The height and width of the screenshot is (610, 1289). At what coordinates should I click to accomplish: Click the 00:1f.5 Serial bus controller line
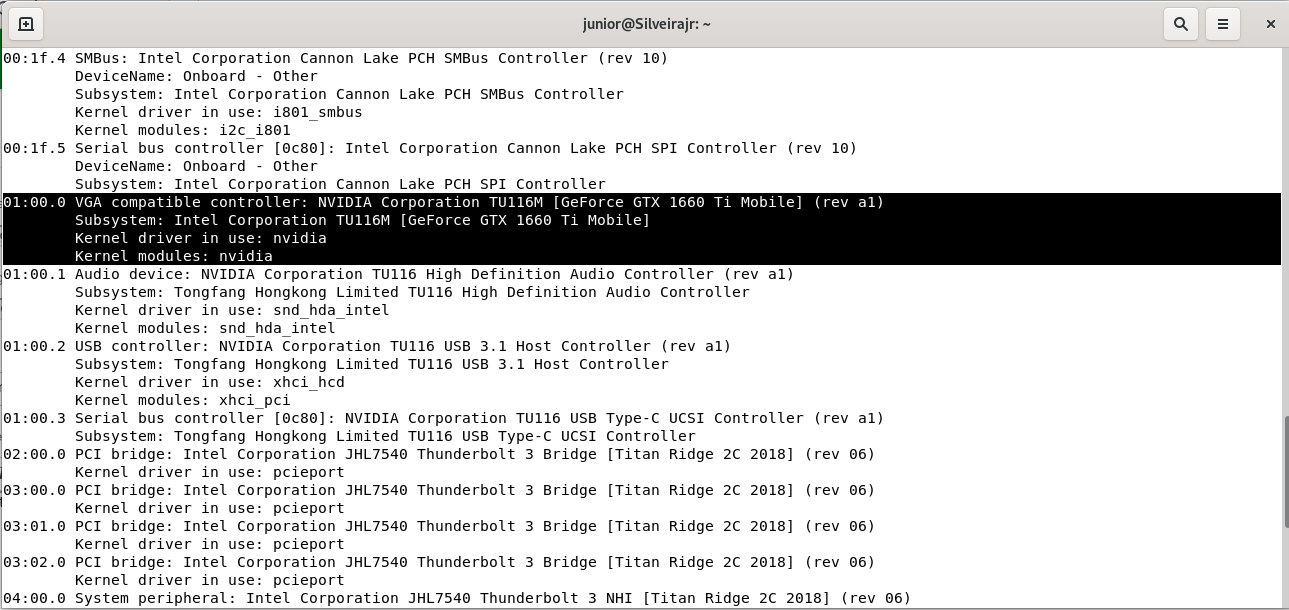point(430,148)
